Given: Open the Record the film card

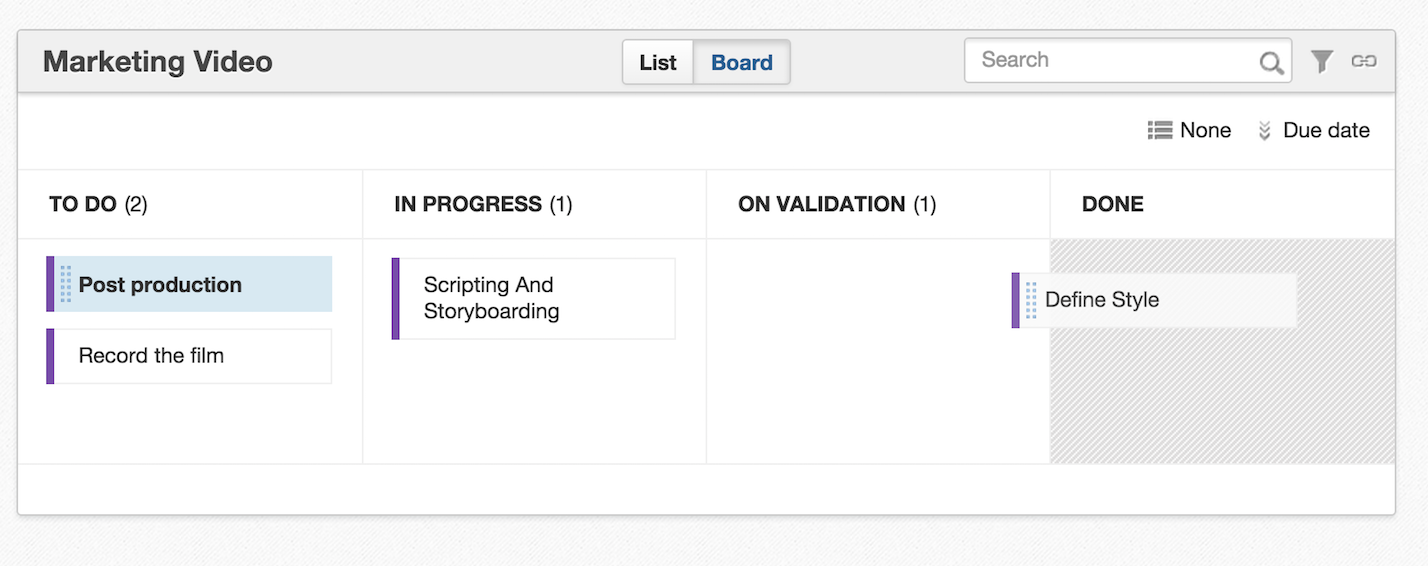Looking at the screenshot, I should pyautogui.click(x=189, y=356).
